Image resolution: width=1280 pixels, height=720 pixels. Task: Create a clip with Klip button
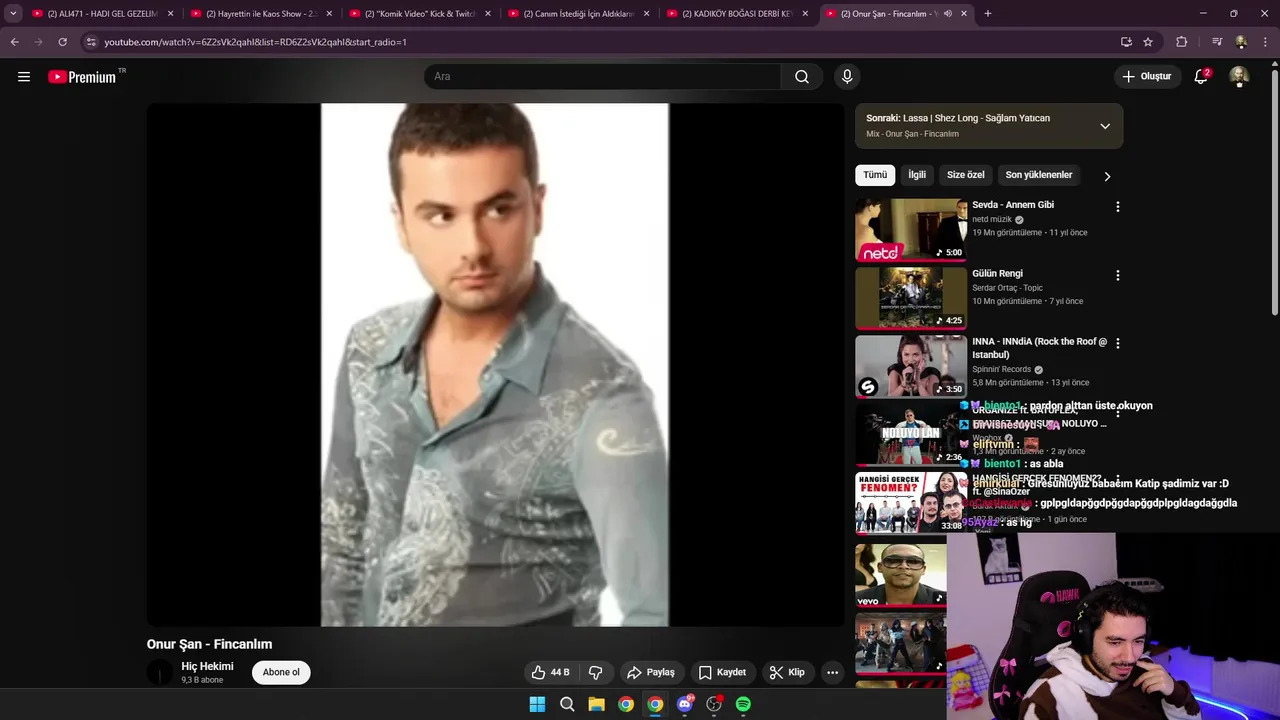tap(787, 672)
